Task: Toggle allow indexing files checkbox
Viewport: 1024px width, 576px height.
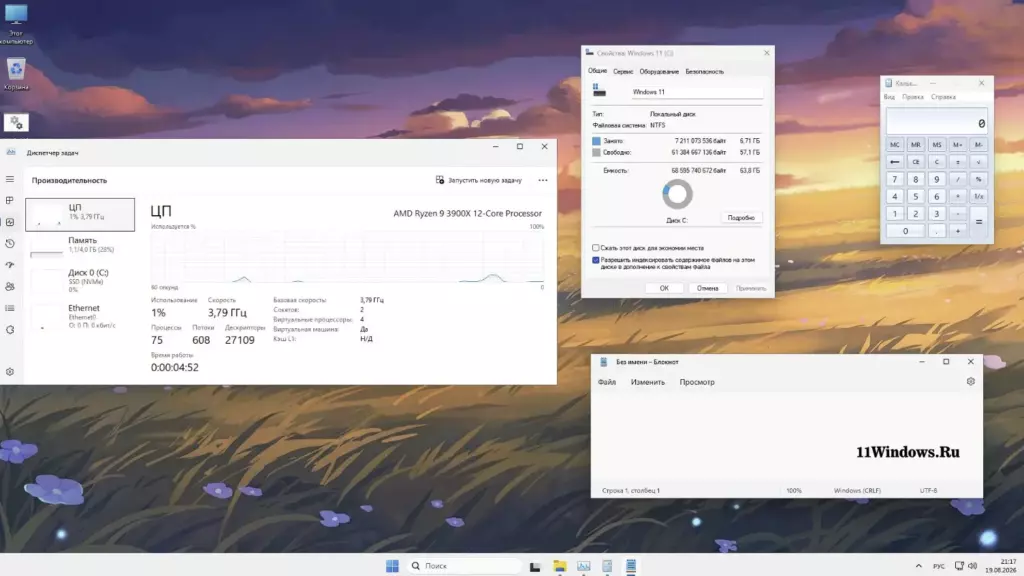Action: tap(596, 260)
